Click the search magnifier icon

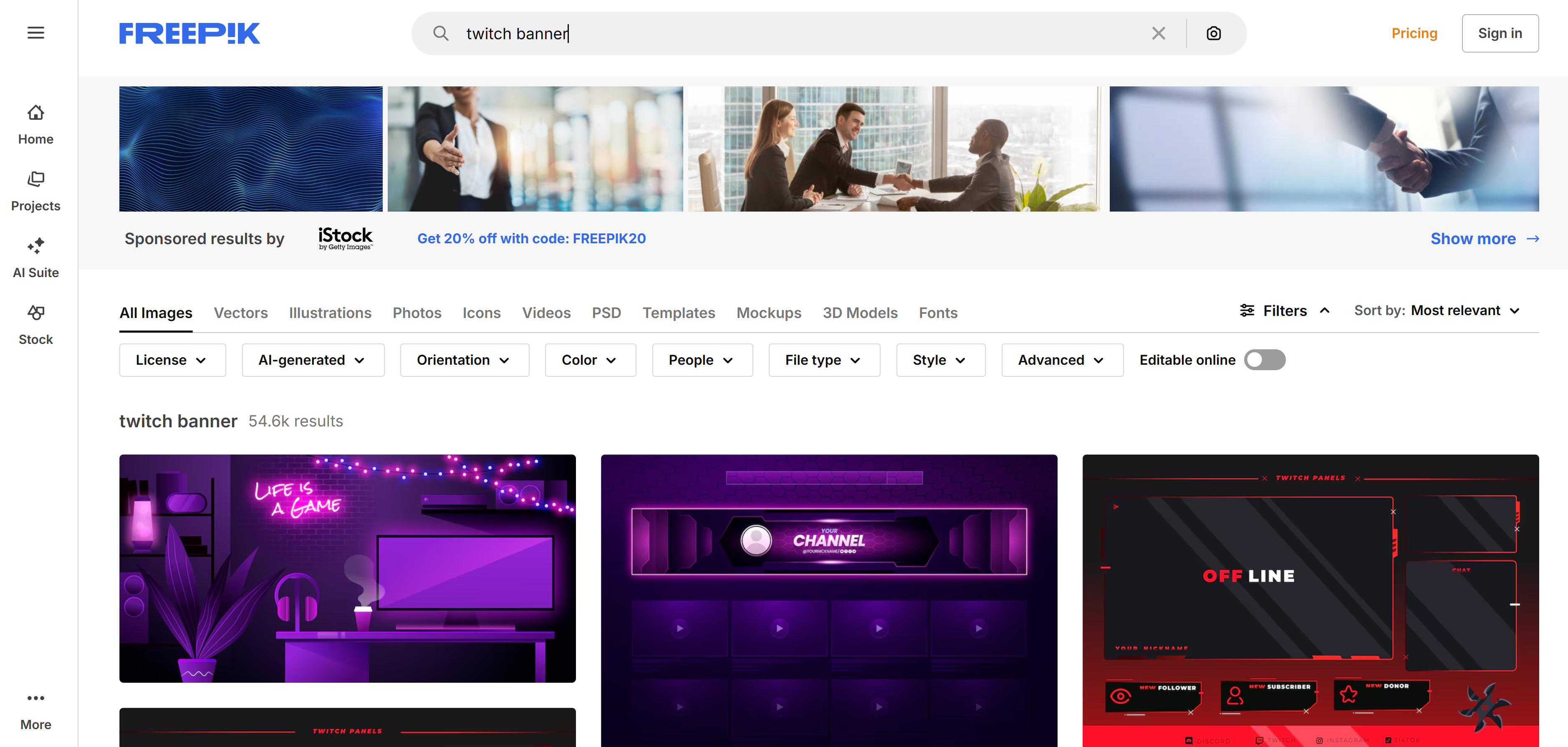point(441,33)
